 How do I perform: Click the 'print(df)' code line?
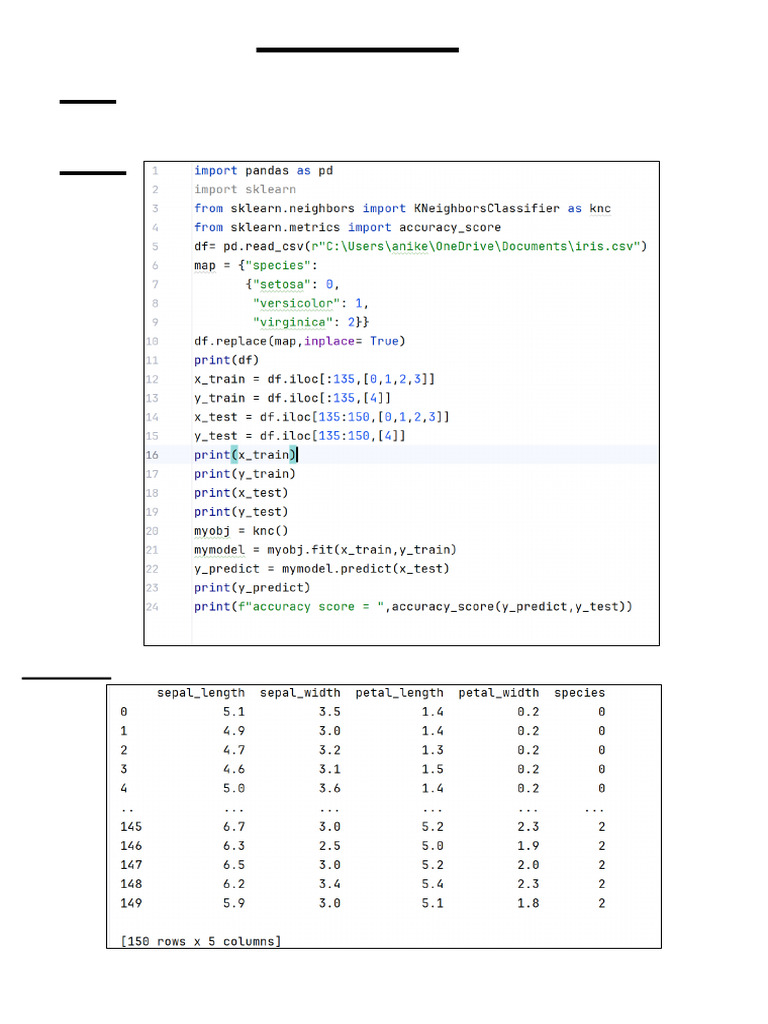[227, 360]
